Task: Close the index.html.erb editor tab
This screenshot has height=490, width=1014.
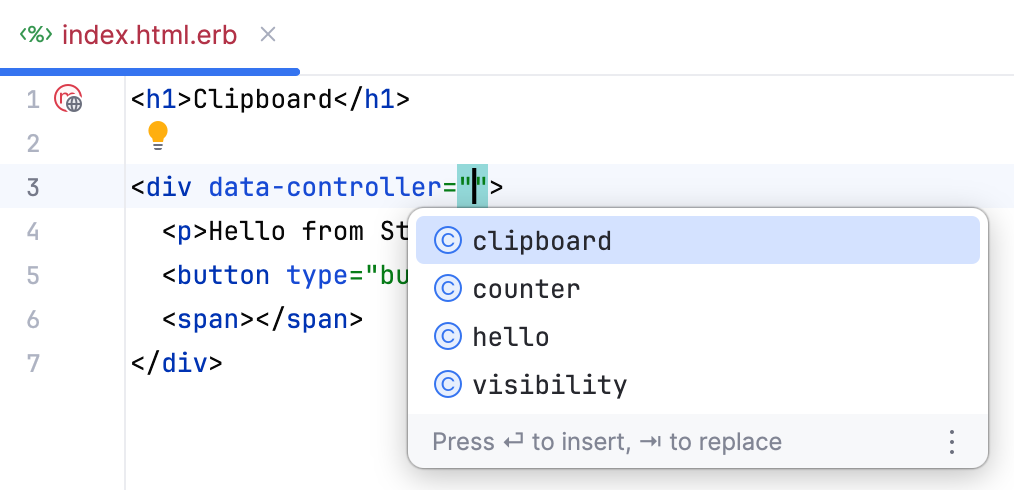Action: click(268, 34)
